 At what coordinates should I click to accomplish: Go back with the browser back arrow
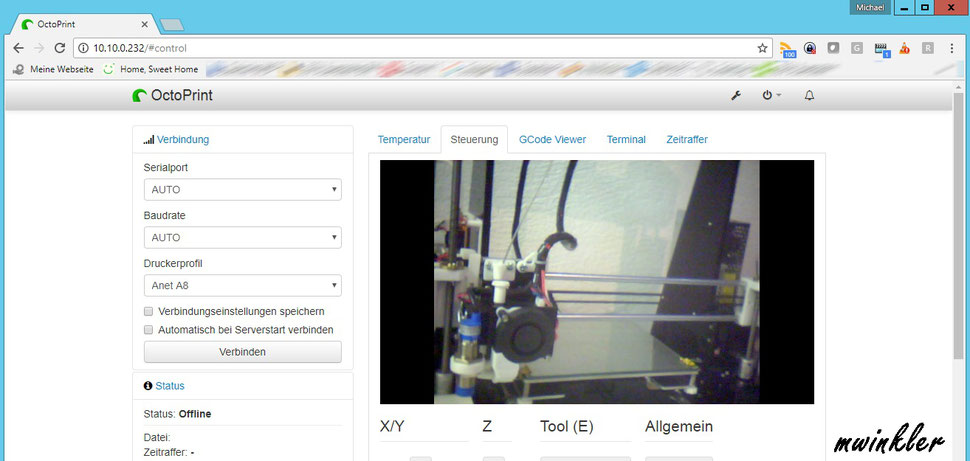click(19, 48)
